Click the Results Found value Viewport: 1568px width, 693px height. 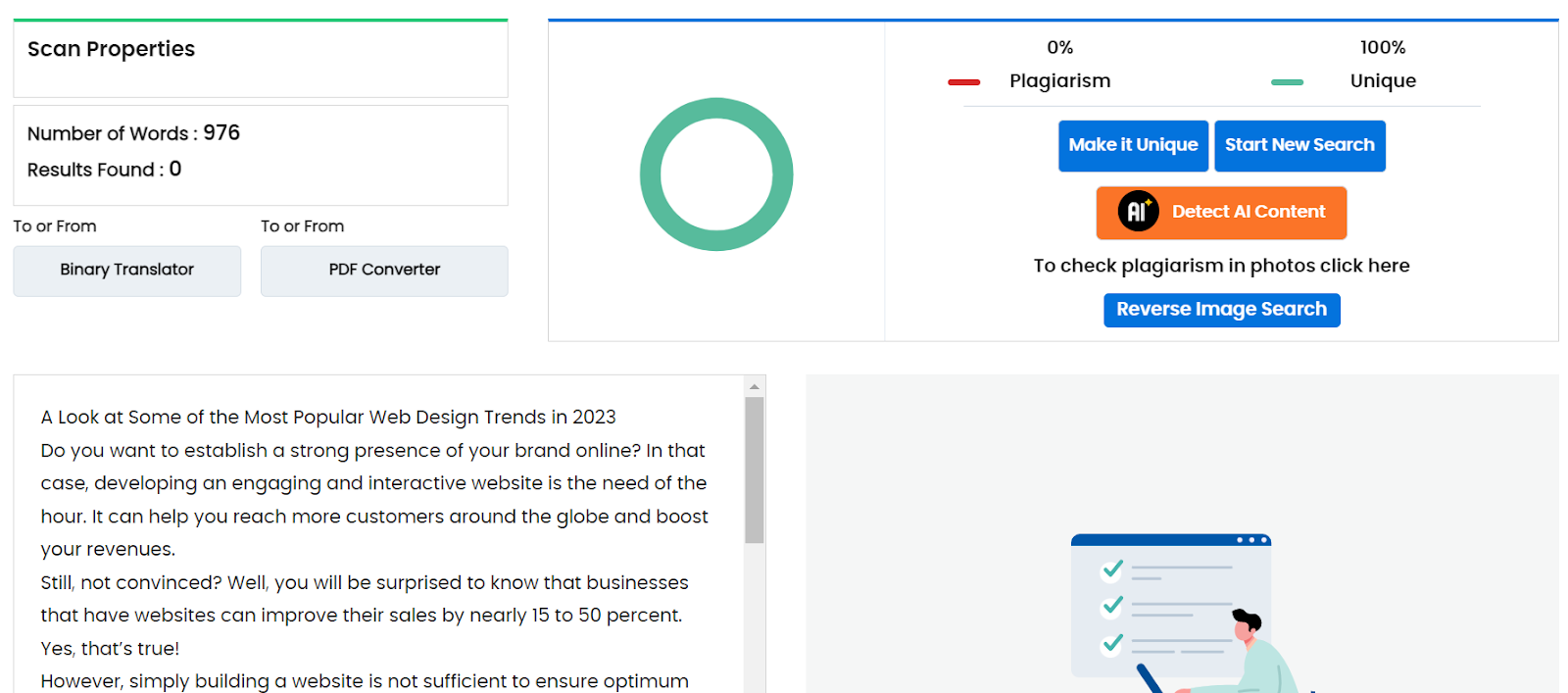click(x=175, y=169)
